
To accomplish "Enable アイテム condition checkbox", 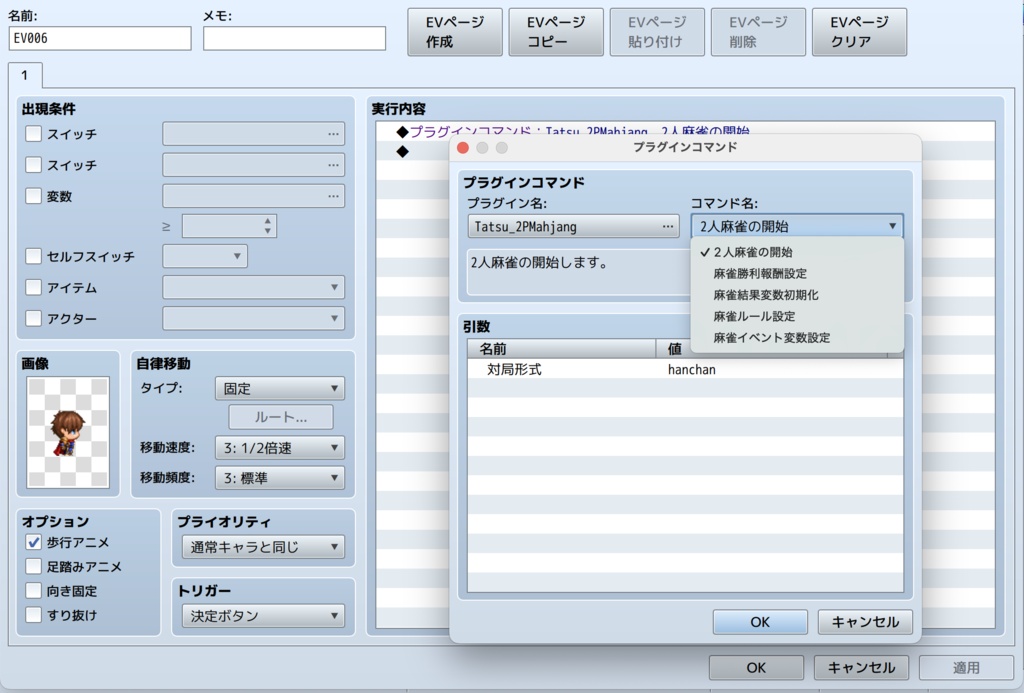I will coord(33,287).
